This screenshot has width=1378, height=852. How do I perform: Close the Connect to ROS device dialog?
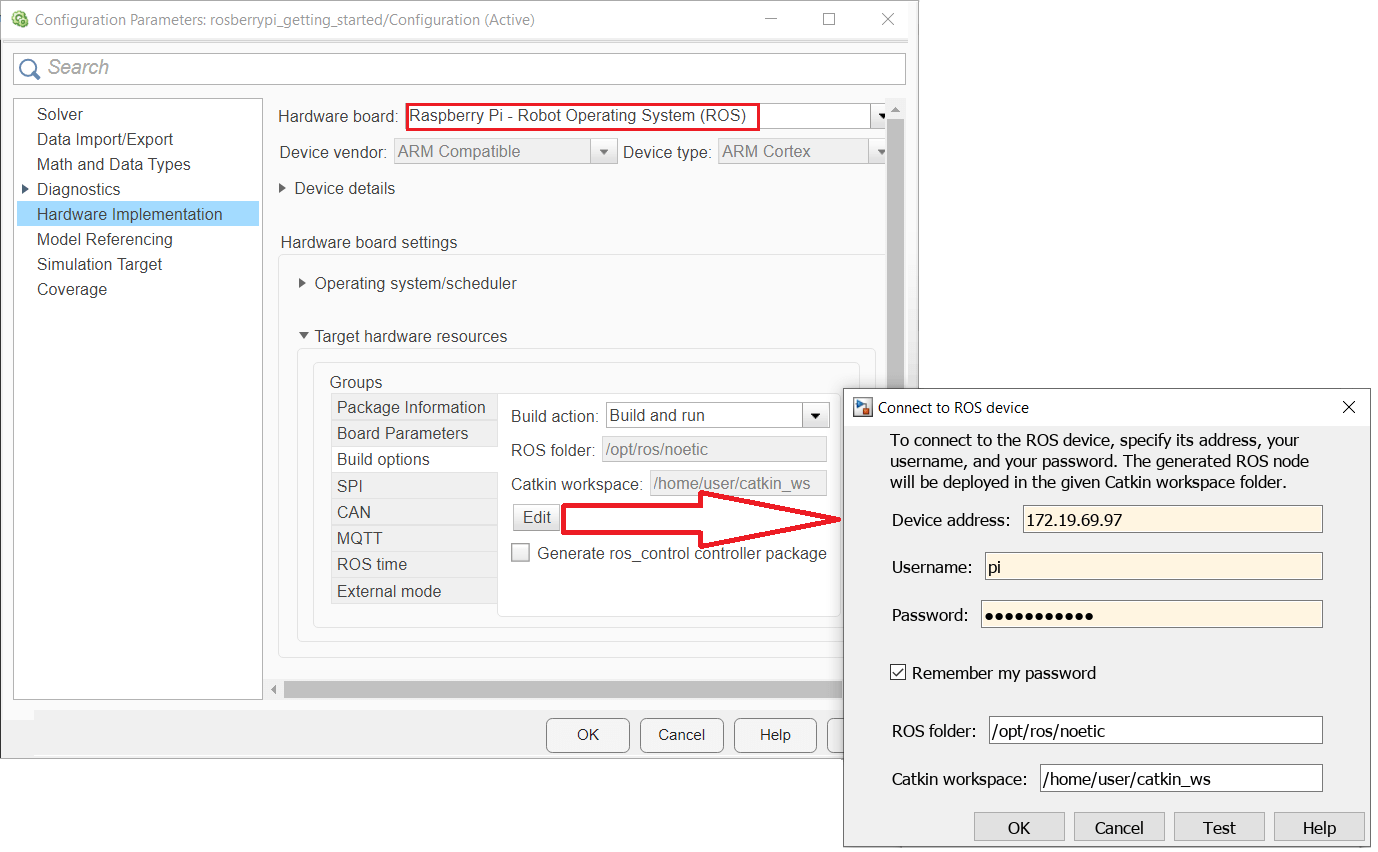click(x=1348, y=407)
